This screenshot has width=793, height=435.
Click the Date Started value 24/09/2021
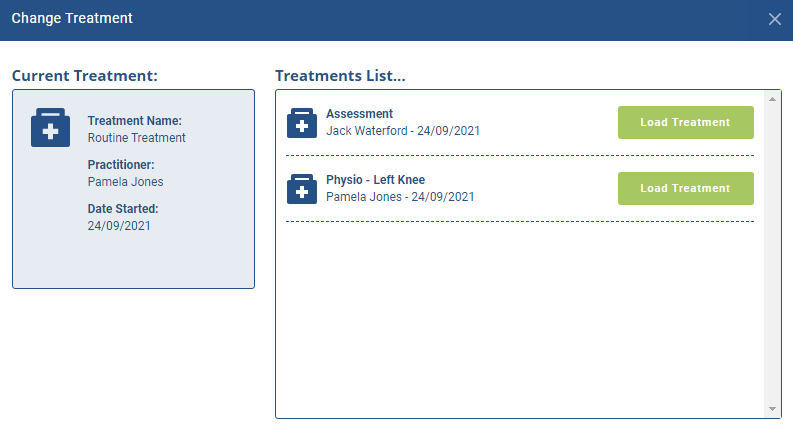click(x=119, y=226)
